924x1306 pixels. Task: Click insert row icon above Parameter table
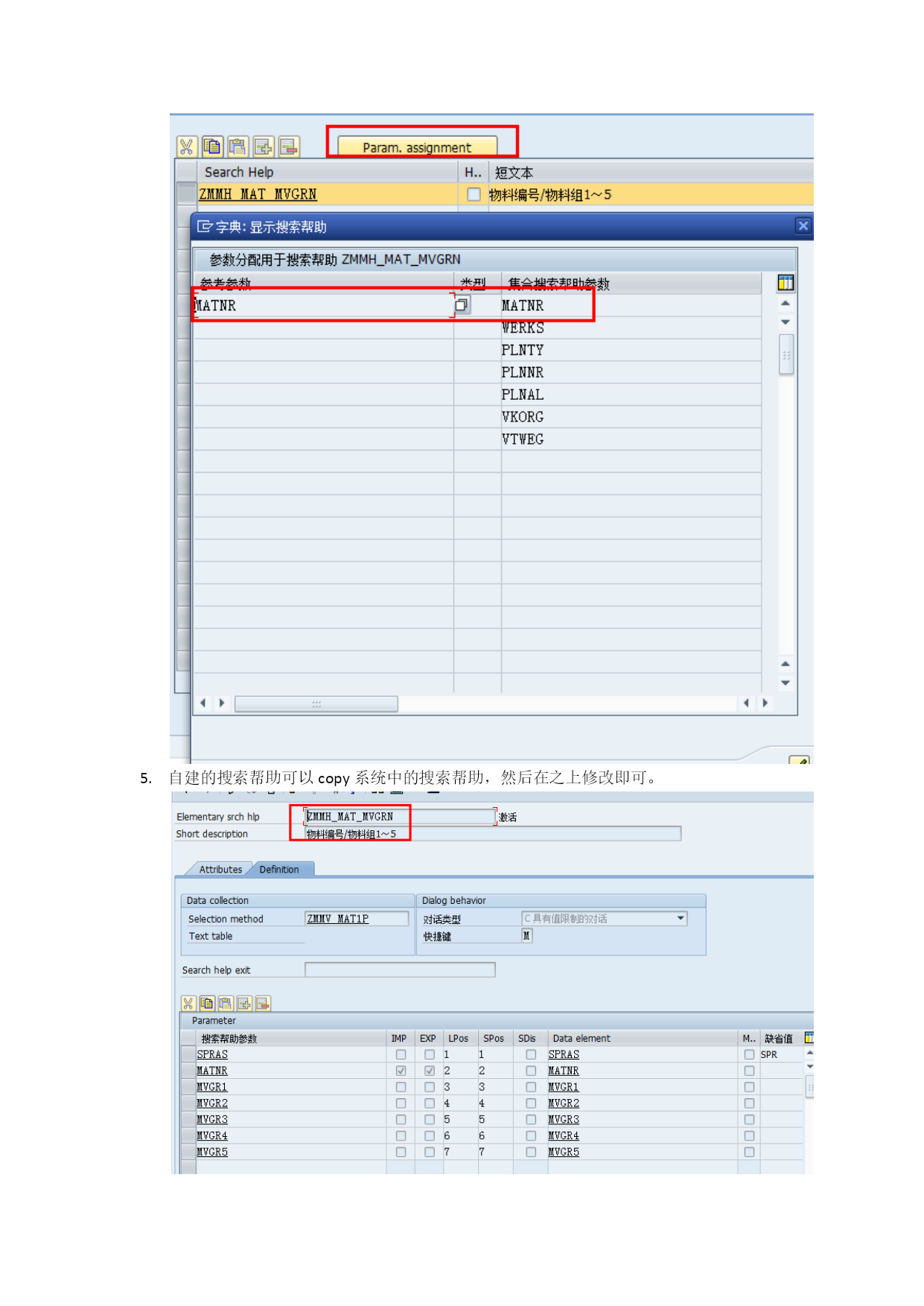(x=243, y=1003)
